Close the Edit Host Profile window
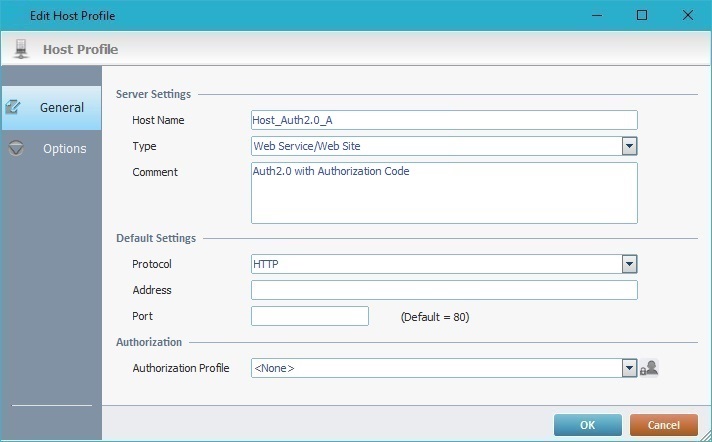This screenshot has width=712, height=442. (x=687, y=15)
